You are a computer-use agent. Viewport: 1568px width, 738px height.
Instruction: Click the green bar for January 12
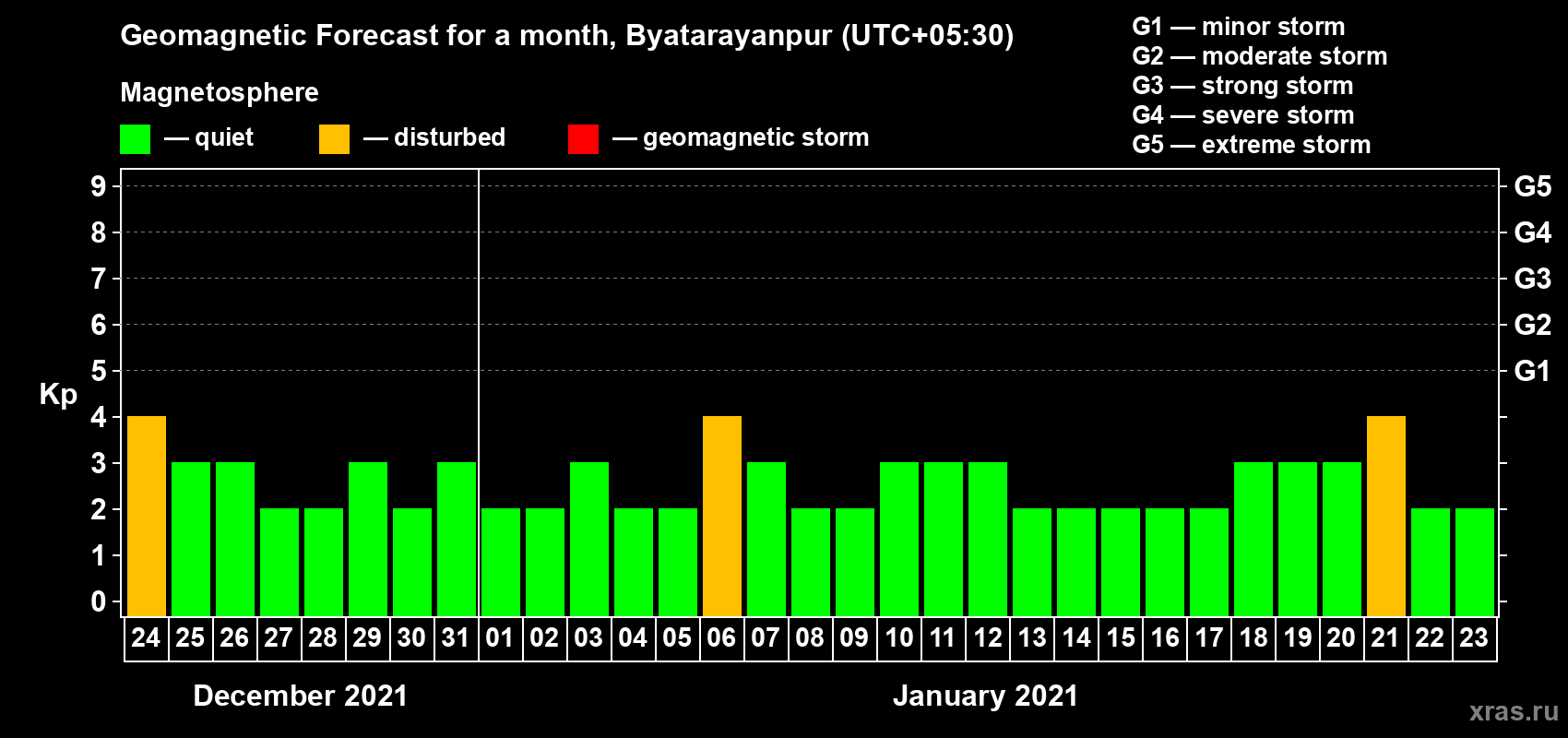click(x=988, y=539)
